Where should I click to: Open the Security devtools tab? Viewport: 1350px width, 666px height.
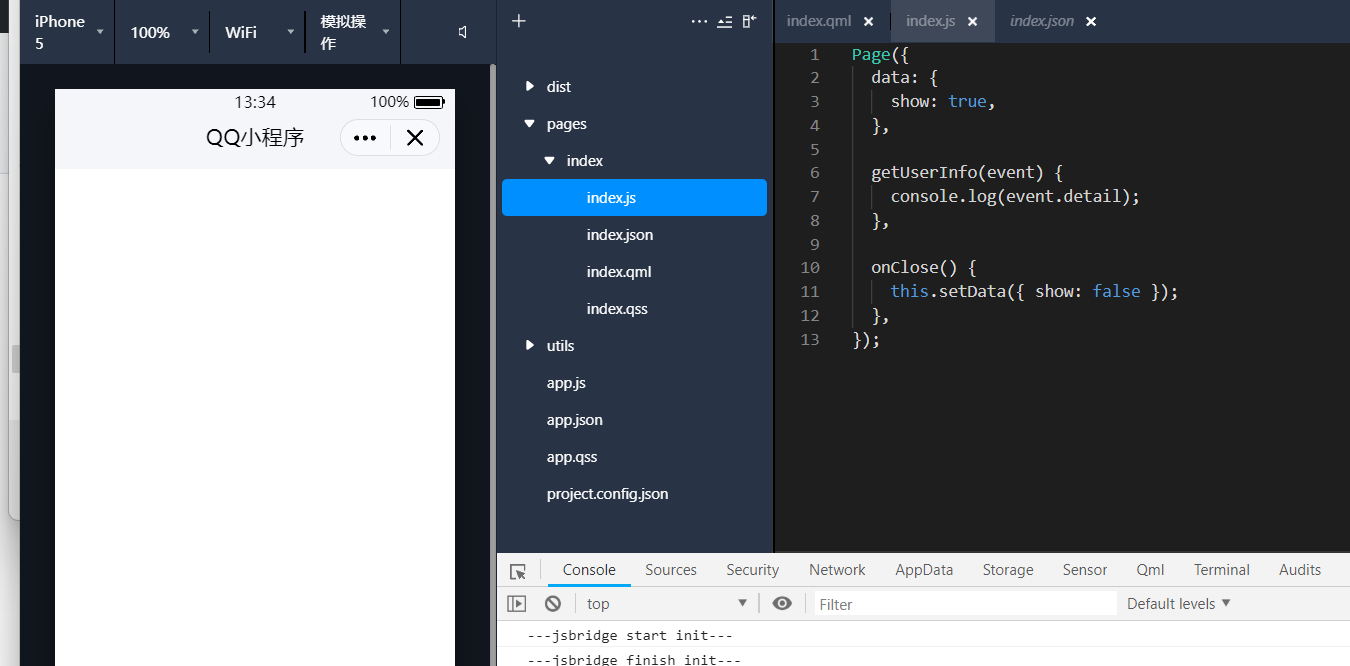click(752, 570)
